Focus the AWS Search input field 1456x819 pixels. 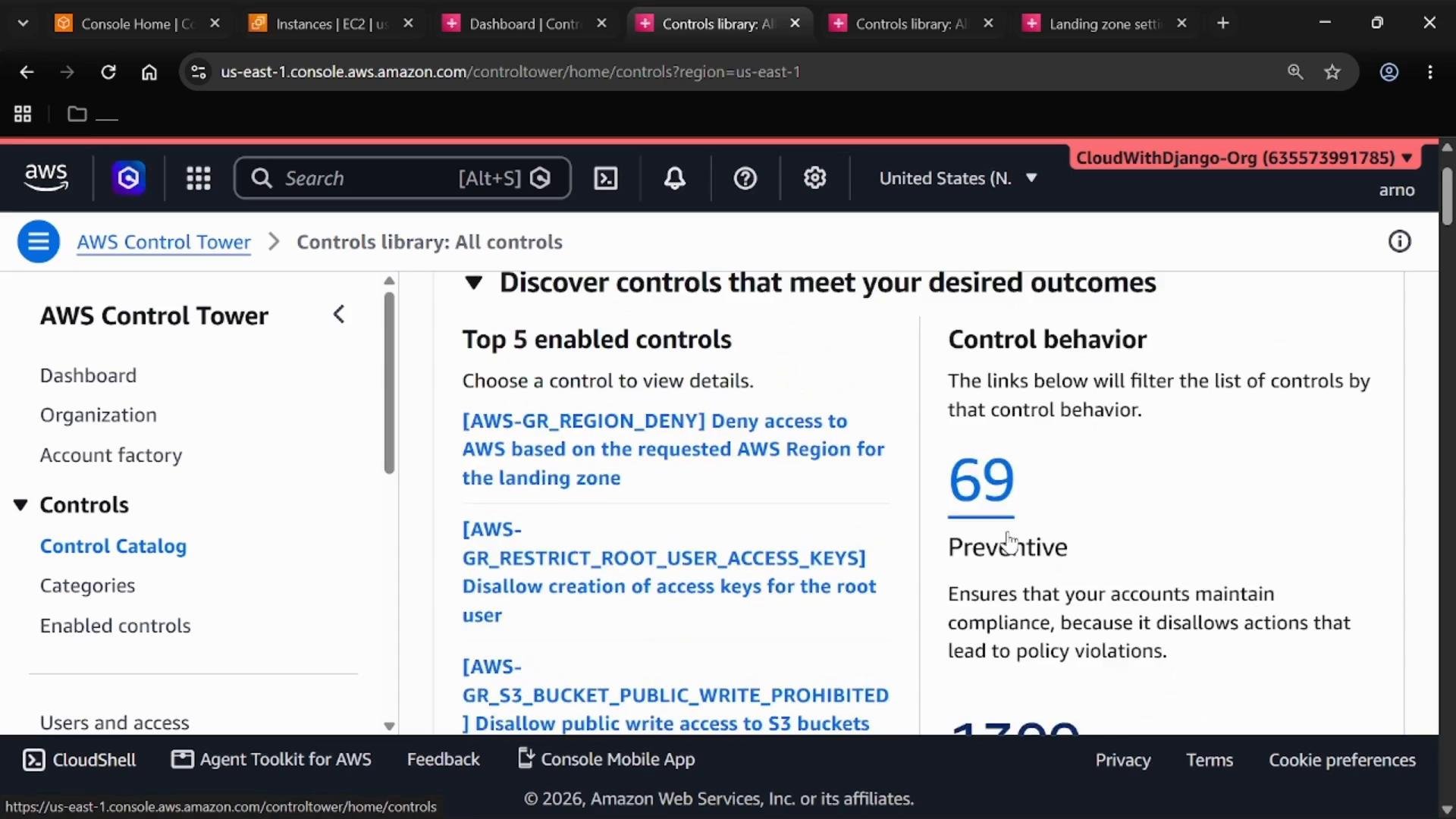click(x=403, y=178)
